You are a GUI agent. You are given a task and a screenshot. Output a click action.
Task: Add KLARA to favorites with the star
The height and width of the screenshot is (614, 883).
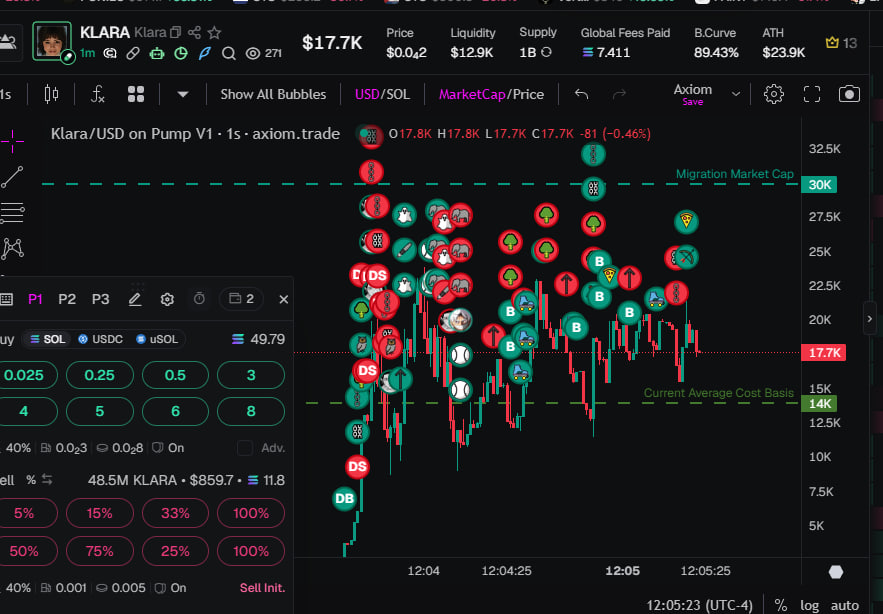coord(214,32)
